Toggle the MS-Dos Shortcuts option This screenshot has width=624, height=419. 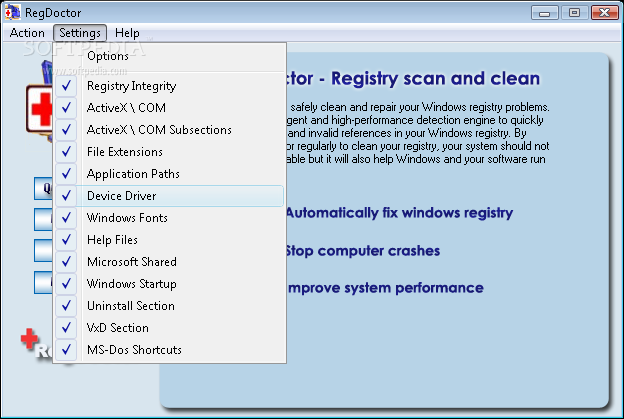point(170,350)
